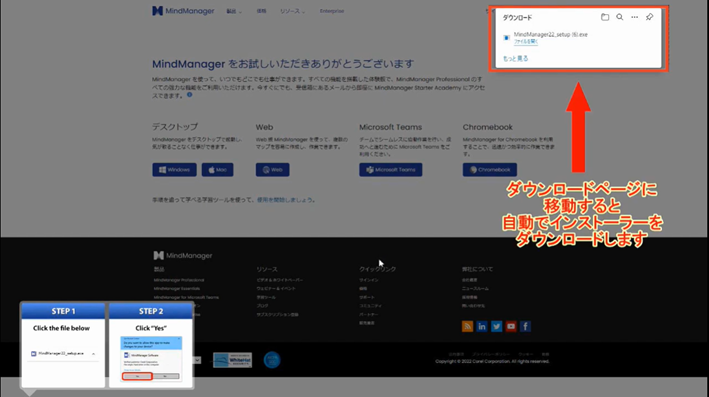The height and width of the screenshot is (397, 709).
Task: Pin the downloads panel
Action: tap(649, 17)
